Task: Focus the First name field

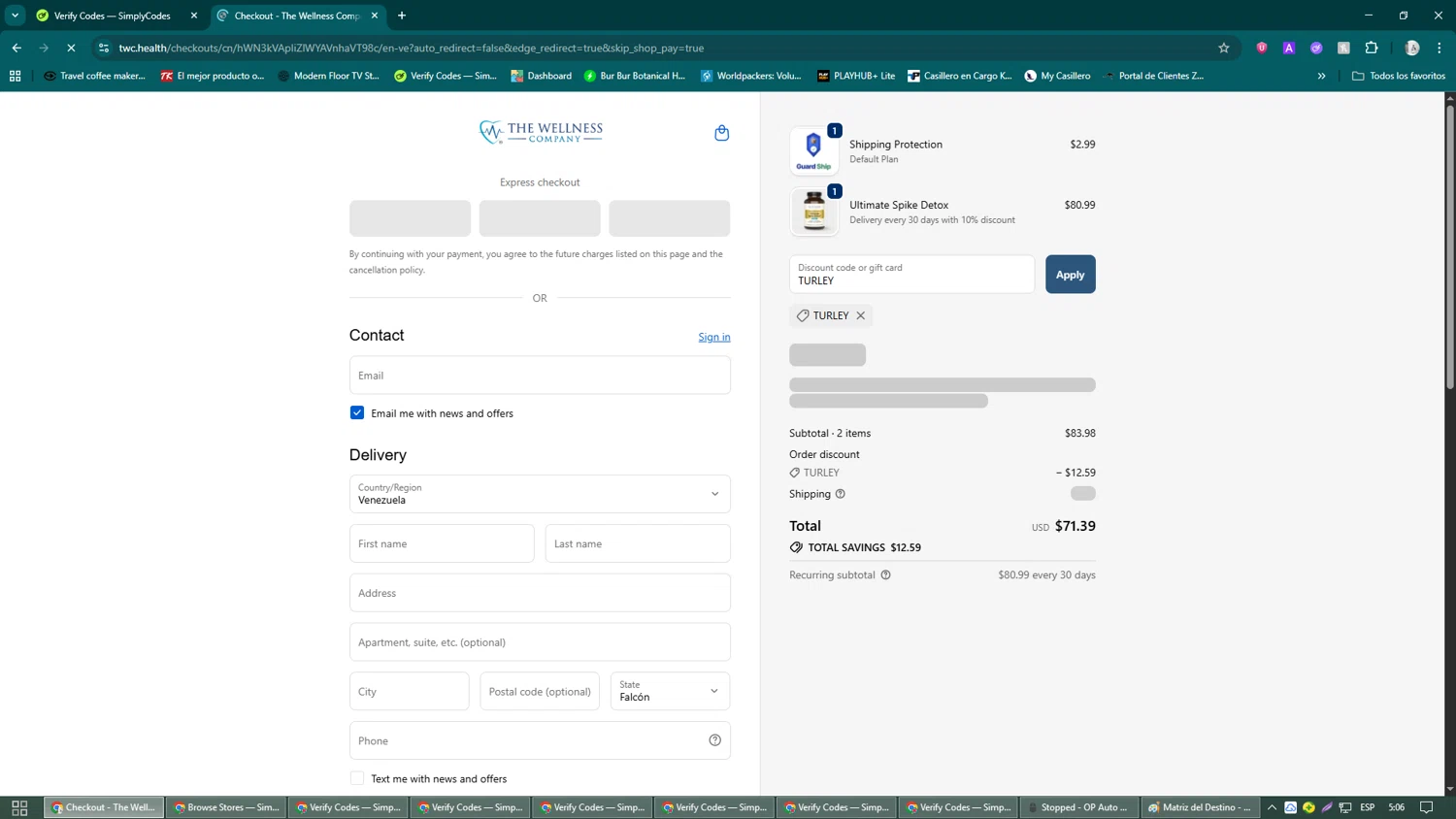Action: click(x=442, y=543)
